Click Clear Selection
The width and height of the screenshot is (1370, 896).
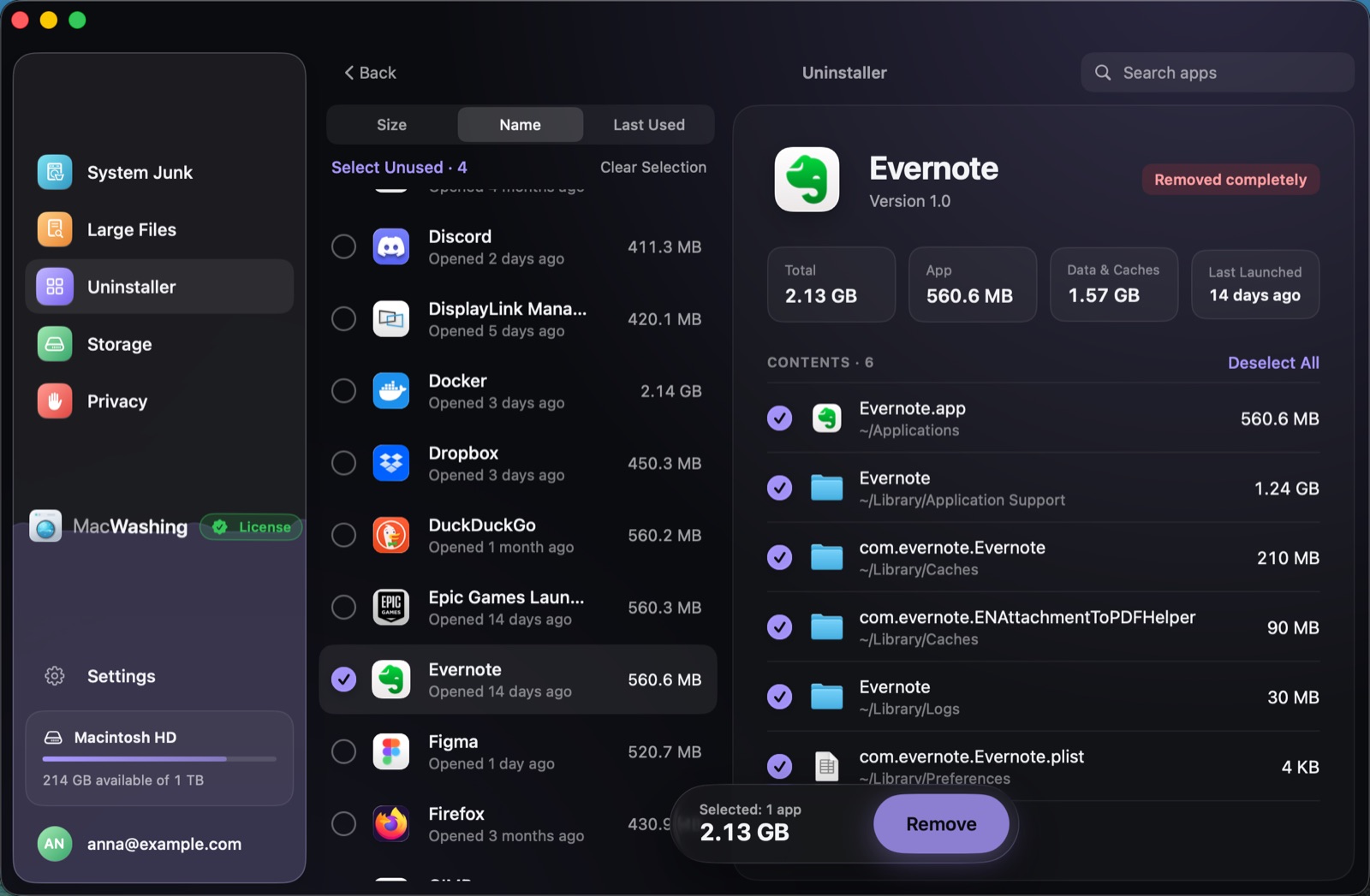653,168
